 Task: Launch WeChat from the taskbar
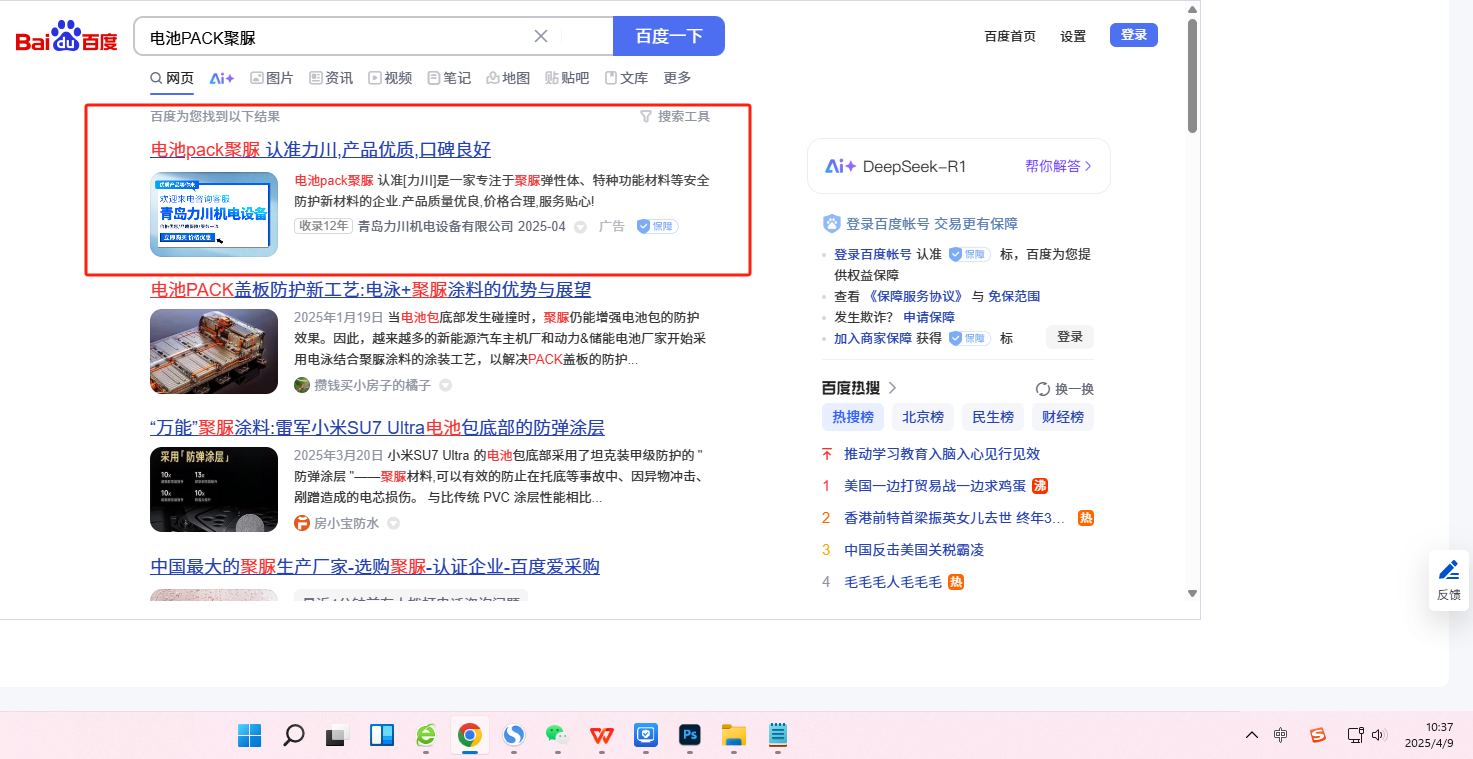coord(556,736)
